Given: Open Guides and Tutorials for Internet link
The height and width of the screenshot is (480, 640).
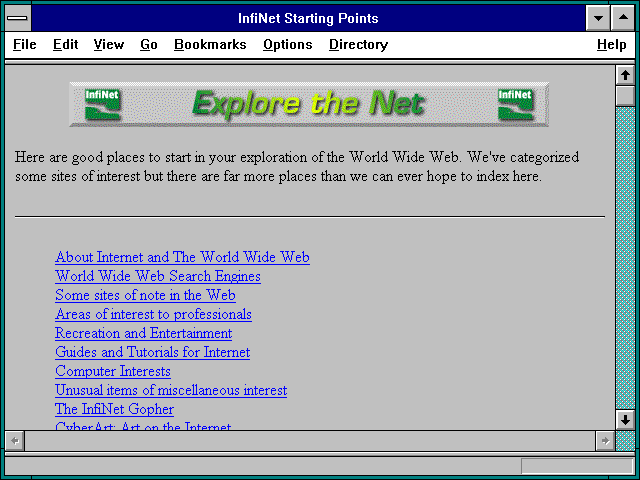Looking at the screenshot, I should pyautogui.click(x=153, y=352).
